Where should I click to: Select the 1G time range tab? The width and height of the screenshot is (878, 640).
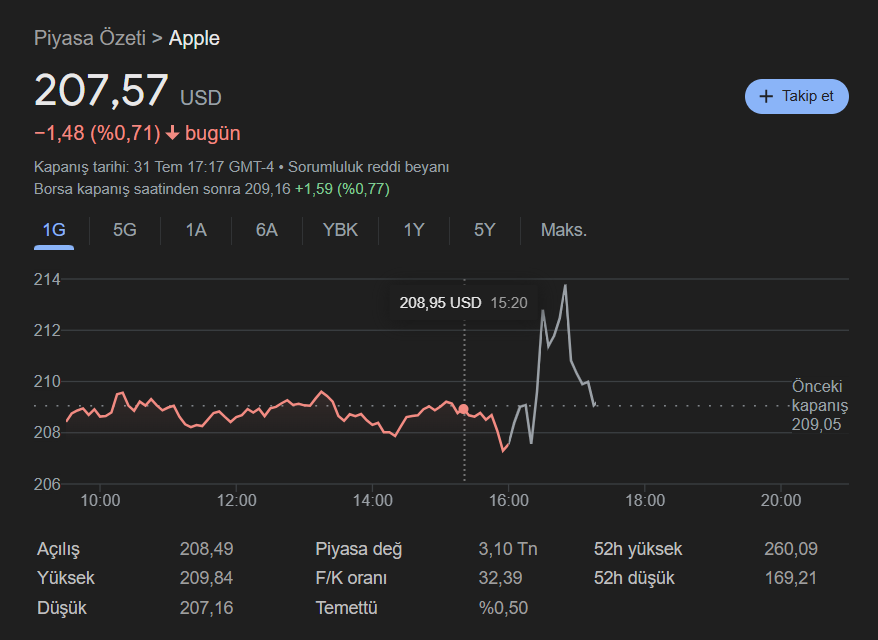pyautogui.click(x=54, y=230)
